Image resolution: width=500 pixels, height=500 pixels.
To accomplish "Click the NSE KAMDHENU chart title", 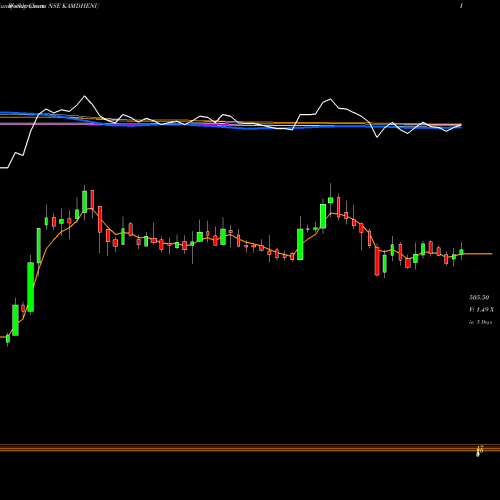I will [74, 6].
